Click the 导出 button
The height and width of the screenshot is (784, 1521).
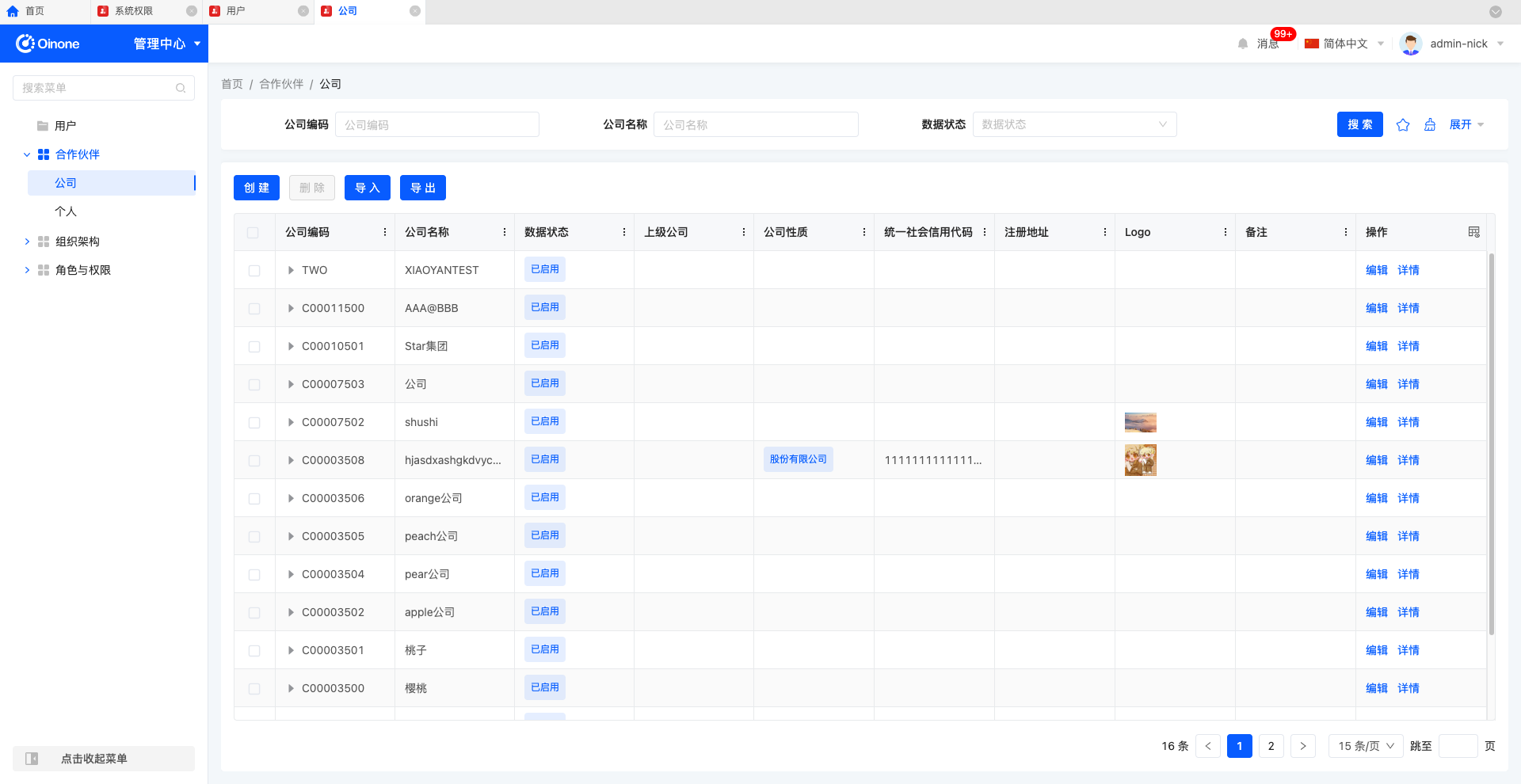(423, 188)
